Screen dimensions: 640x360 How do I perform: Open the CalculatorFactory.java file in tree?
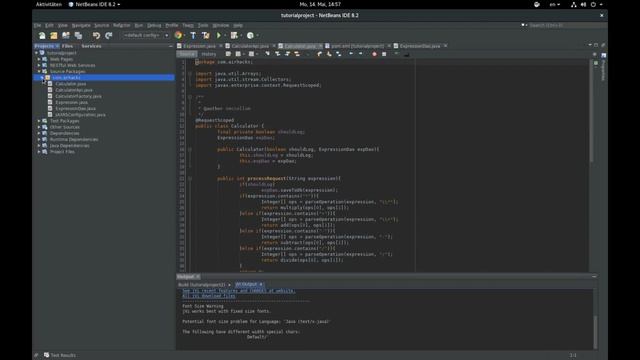click(78, 96)
